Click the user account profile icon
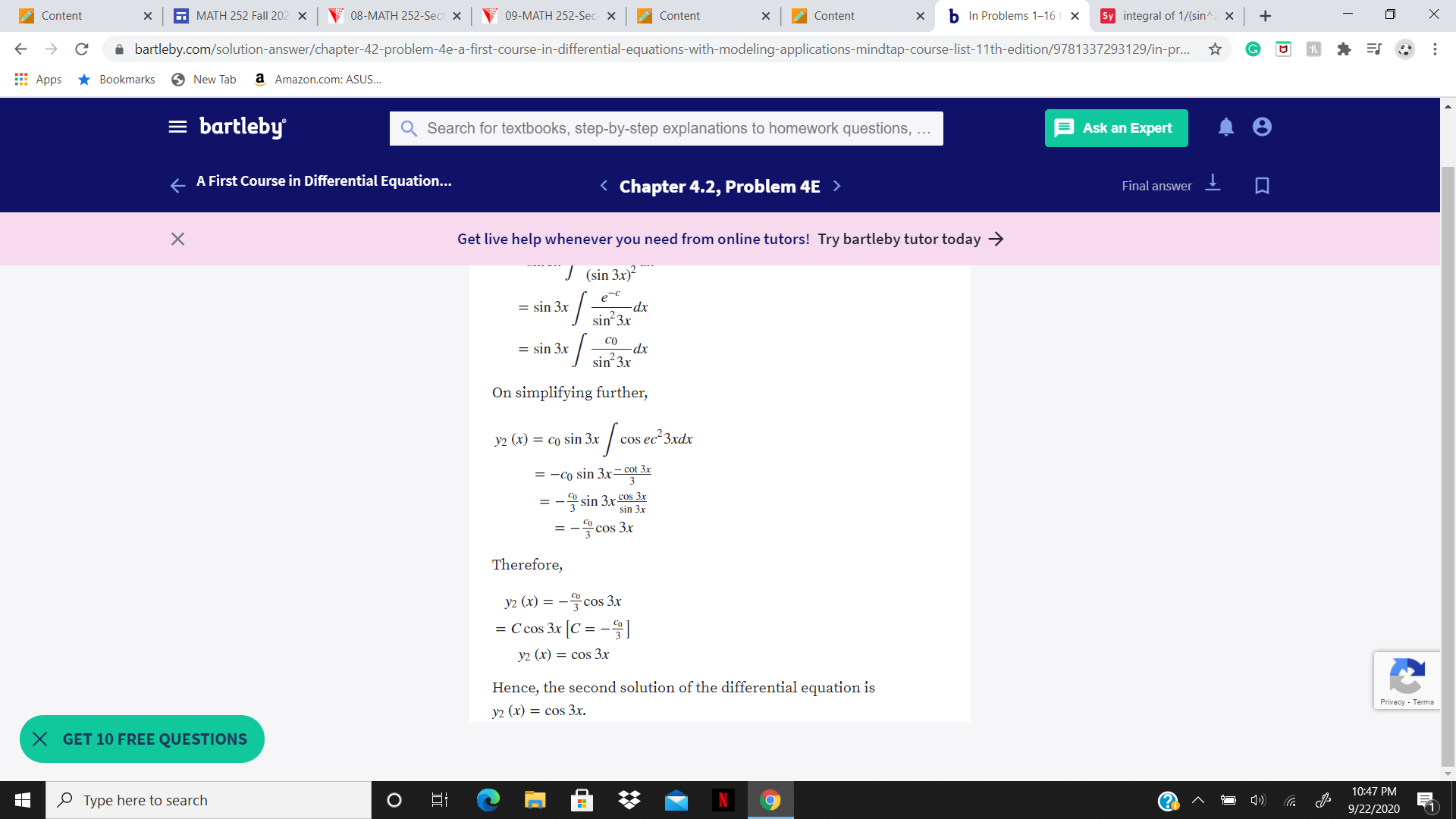The width and height of the screenshot is (1456, 819). pyautogui.click(x=1262, y=126)
